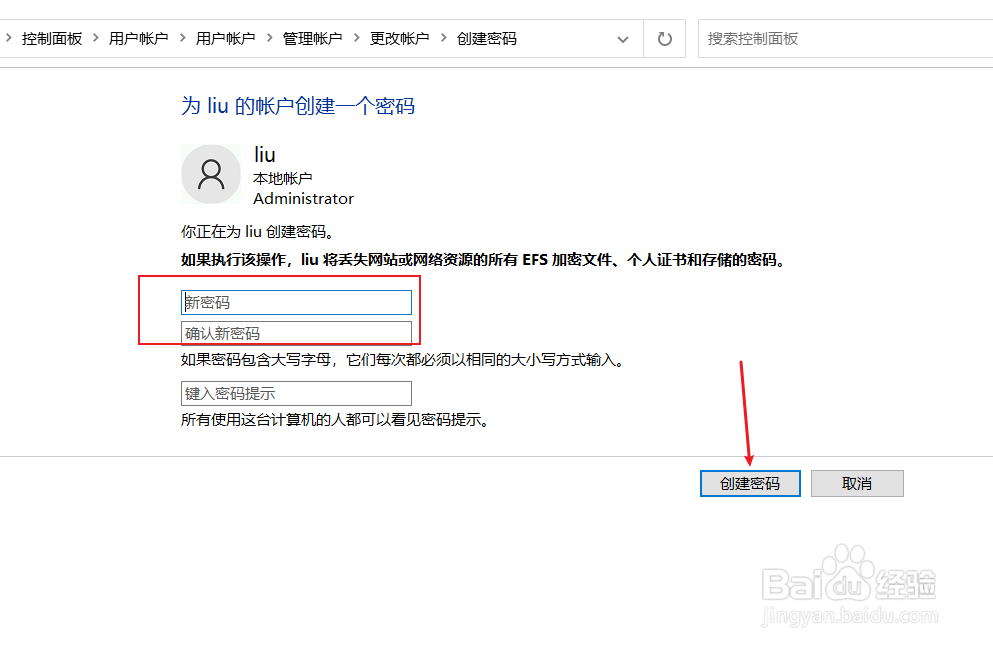Click the 创建密码 confirmation button
The height and width of the screenshot is (650, 993).
pyautogui.click(x=750, y=483)
